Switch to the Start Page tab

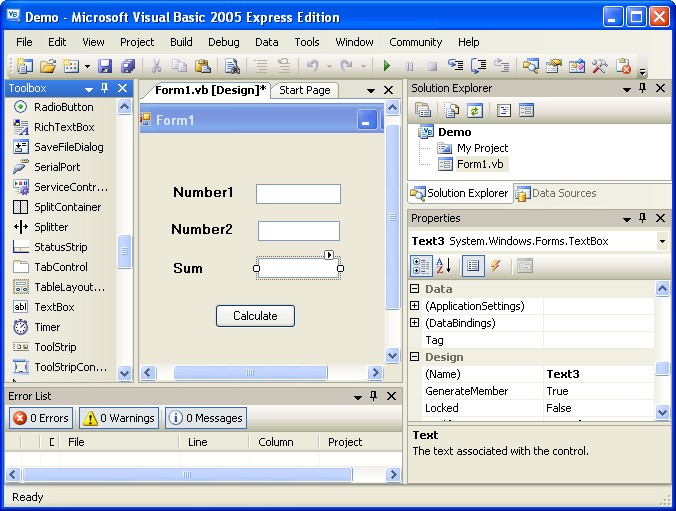point(304,90)
